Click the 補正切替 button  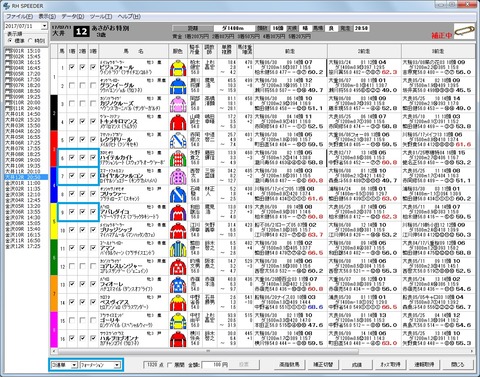tap(323, 365)
